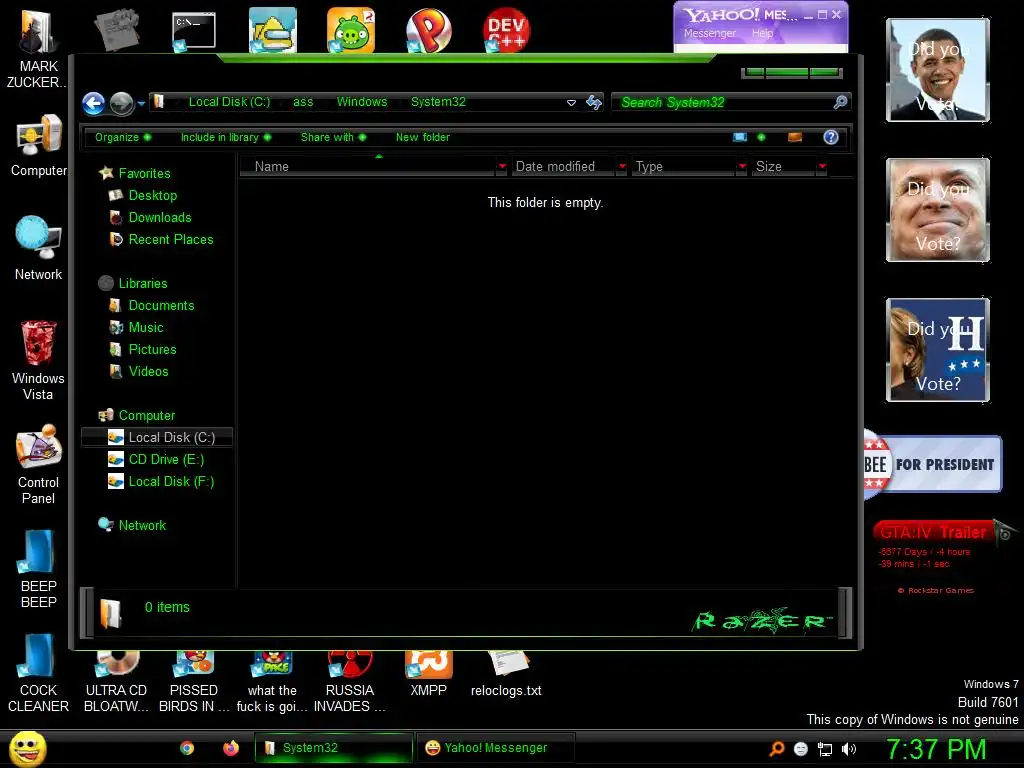The image size is (1024, 768).
Task: Select the Control Panel desktop icon
Action: pyautogui.click(x=38, y=465)
